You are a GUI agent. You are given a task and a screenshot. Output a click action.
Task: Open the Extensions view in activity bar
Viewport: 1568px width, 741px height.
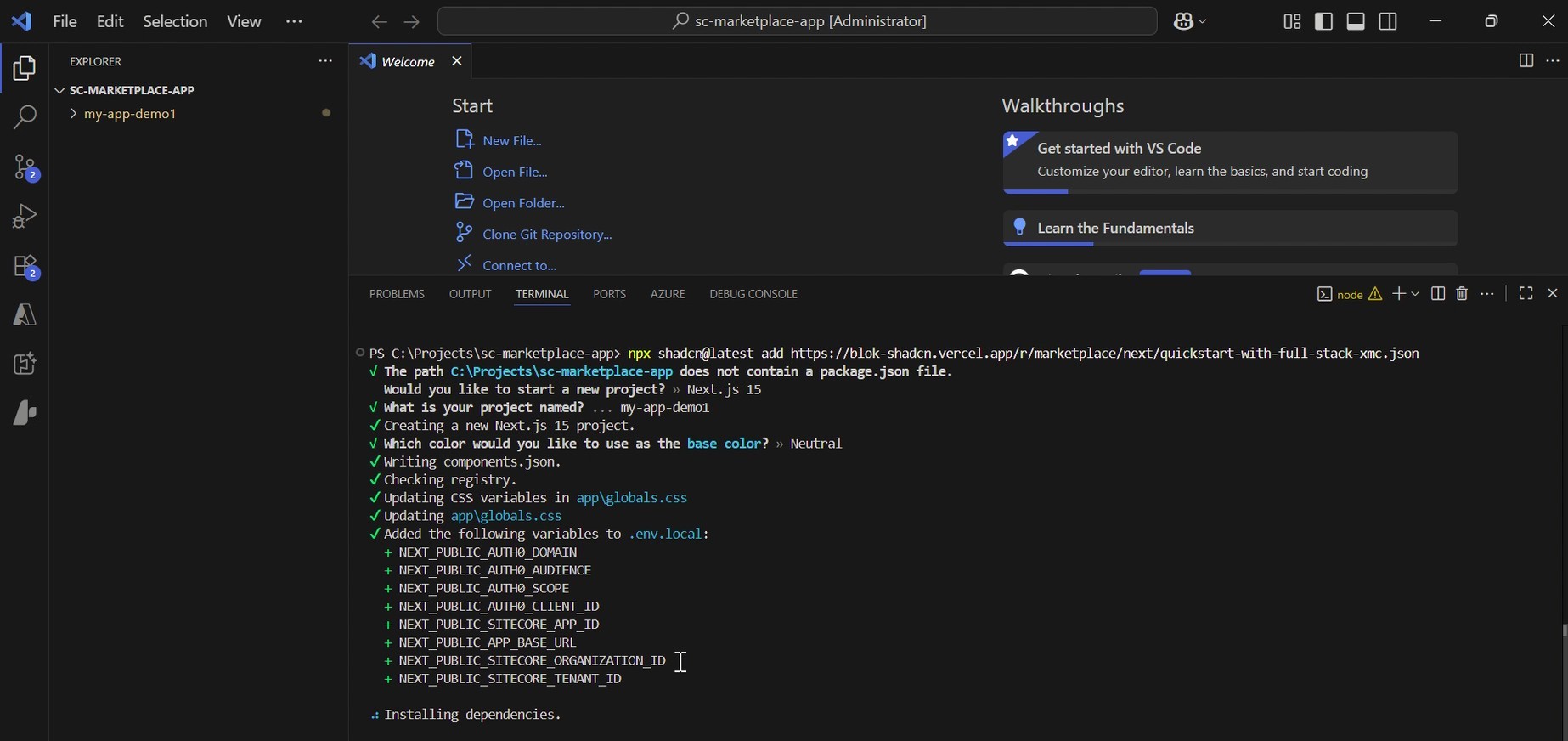click(x=25, y=267)
